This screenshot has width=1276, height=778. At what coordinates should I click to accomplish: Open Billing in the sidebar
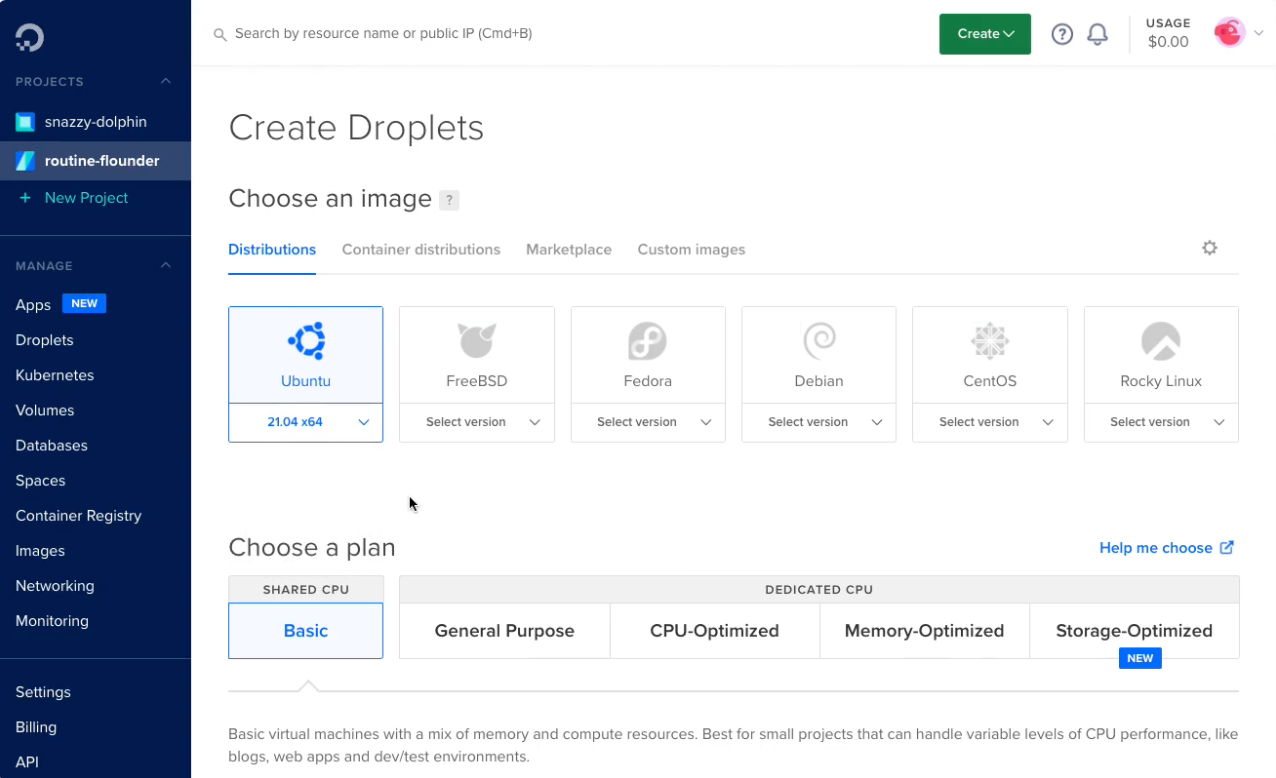point(36,727)
